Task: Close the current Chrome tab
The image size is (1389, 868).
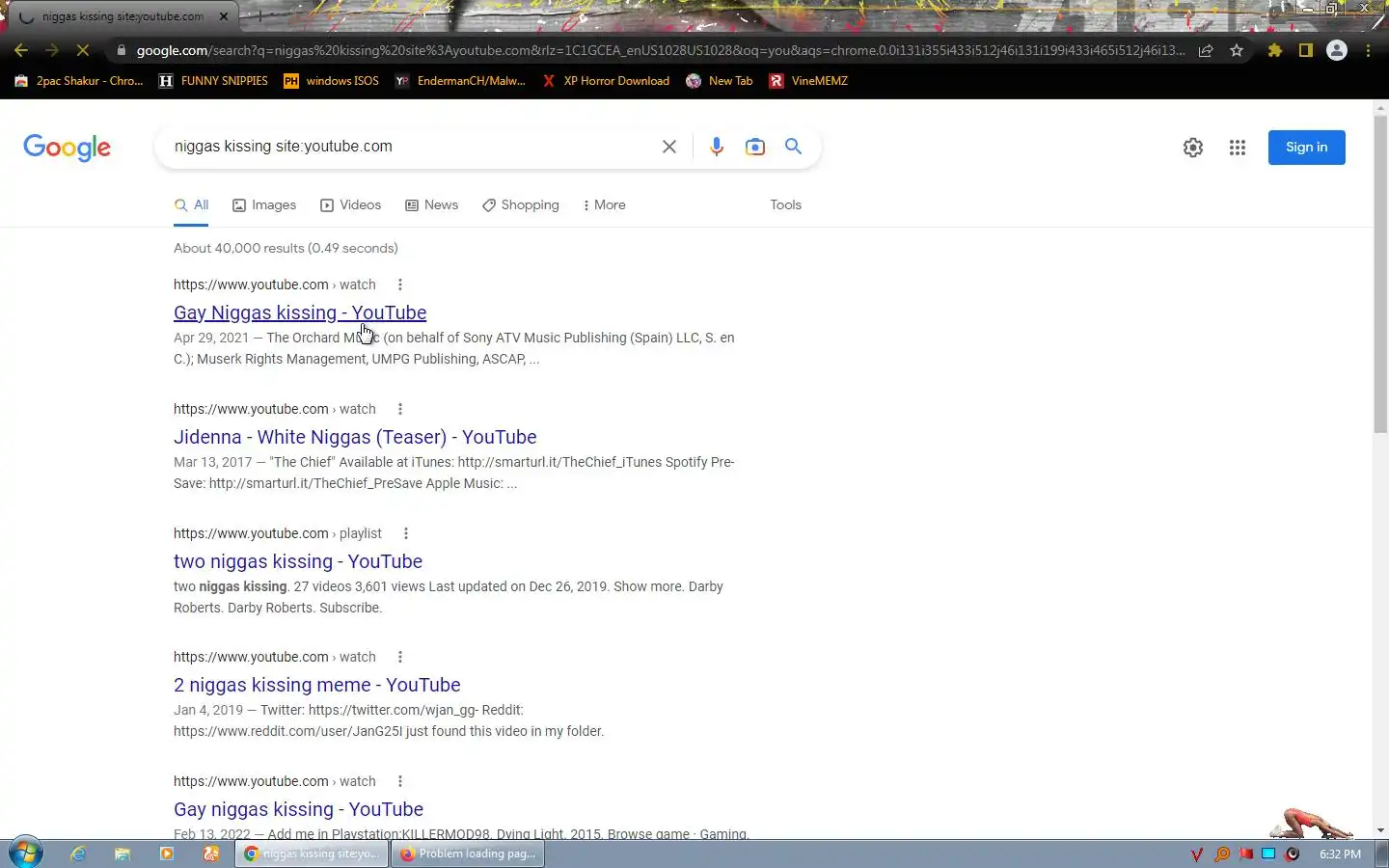Action: point(224,16)
